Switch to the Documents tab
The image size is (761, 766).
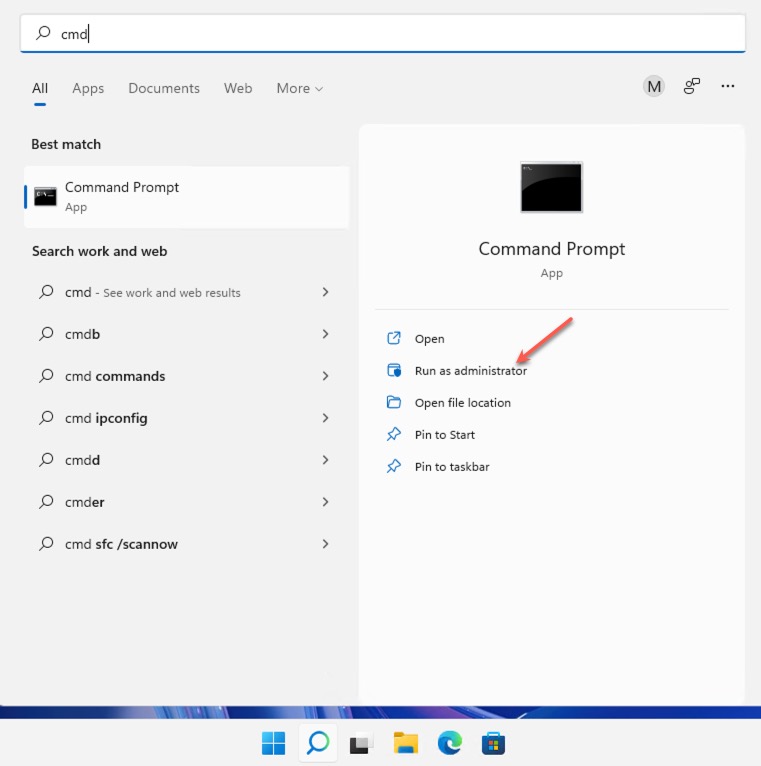click(x=164, y=88)
